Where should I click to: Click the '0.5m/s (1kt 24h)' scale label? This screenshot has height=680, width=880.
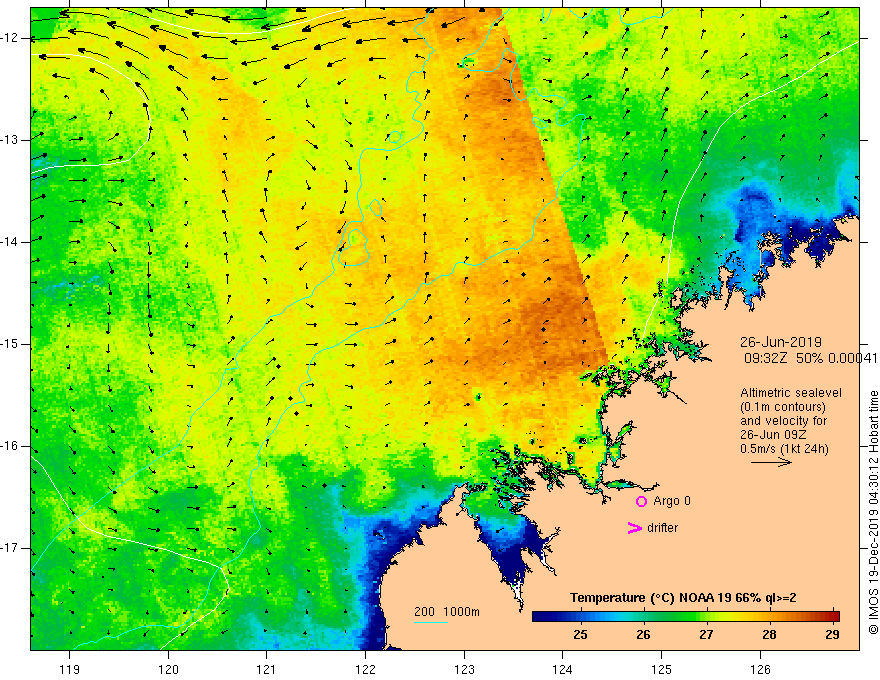pos(784,449)
